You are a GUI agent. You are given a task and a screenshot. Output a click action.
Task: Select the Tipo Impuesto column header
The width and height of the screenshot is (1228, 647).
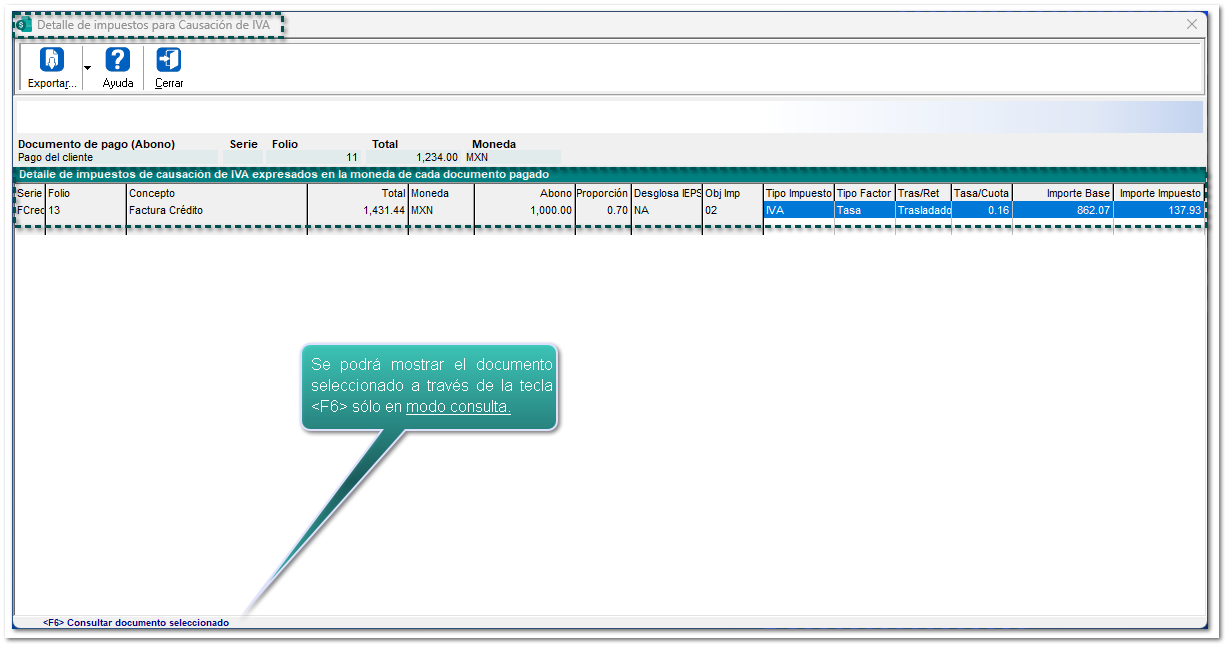pyautogui.click(x=798, y=193)
